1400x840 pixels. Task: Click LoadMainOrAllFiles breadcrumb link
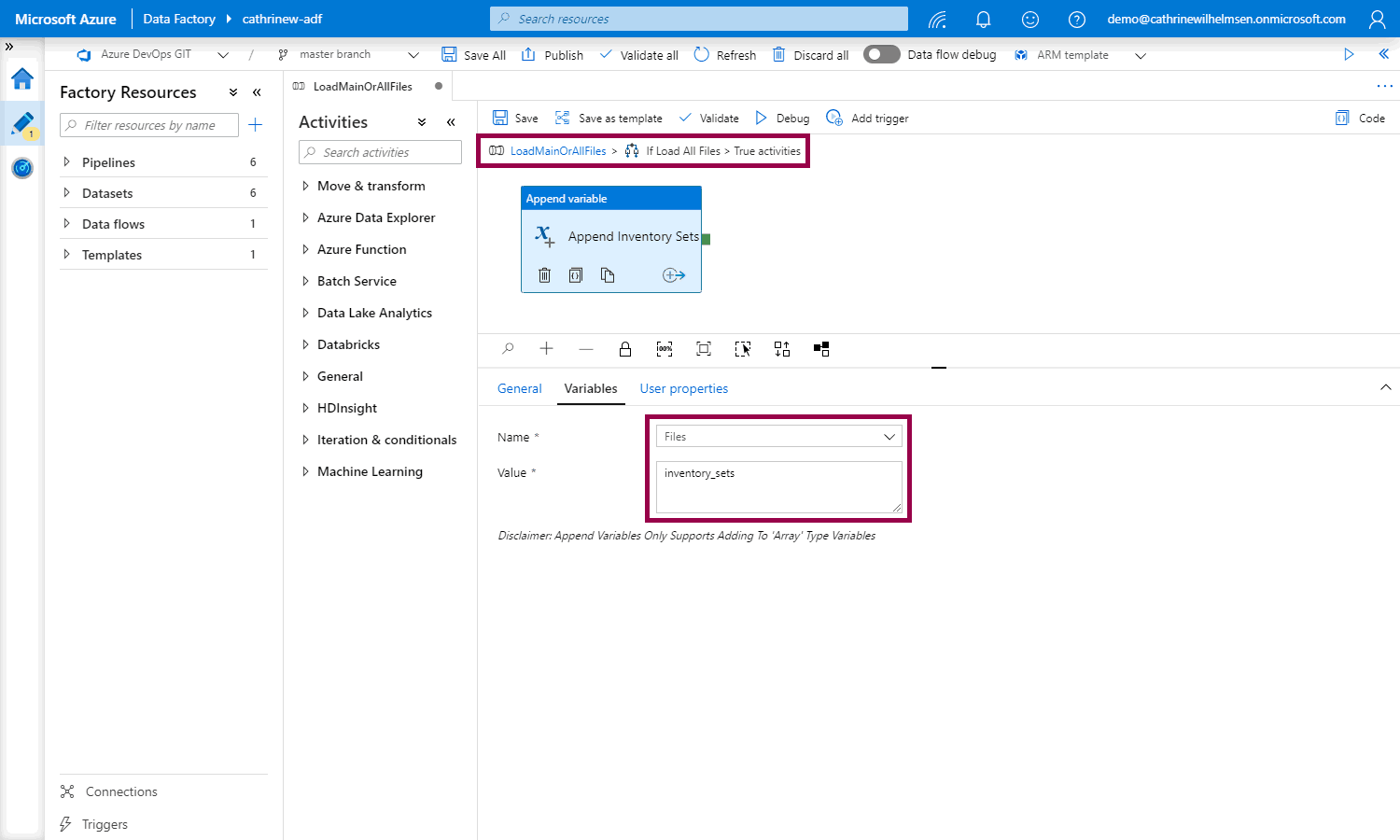point(557,151)
